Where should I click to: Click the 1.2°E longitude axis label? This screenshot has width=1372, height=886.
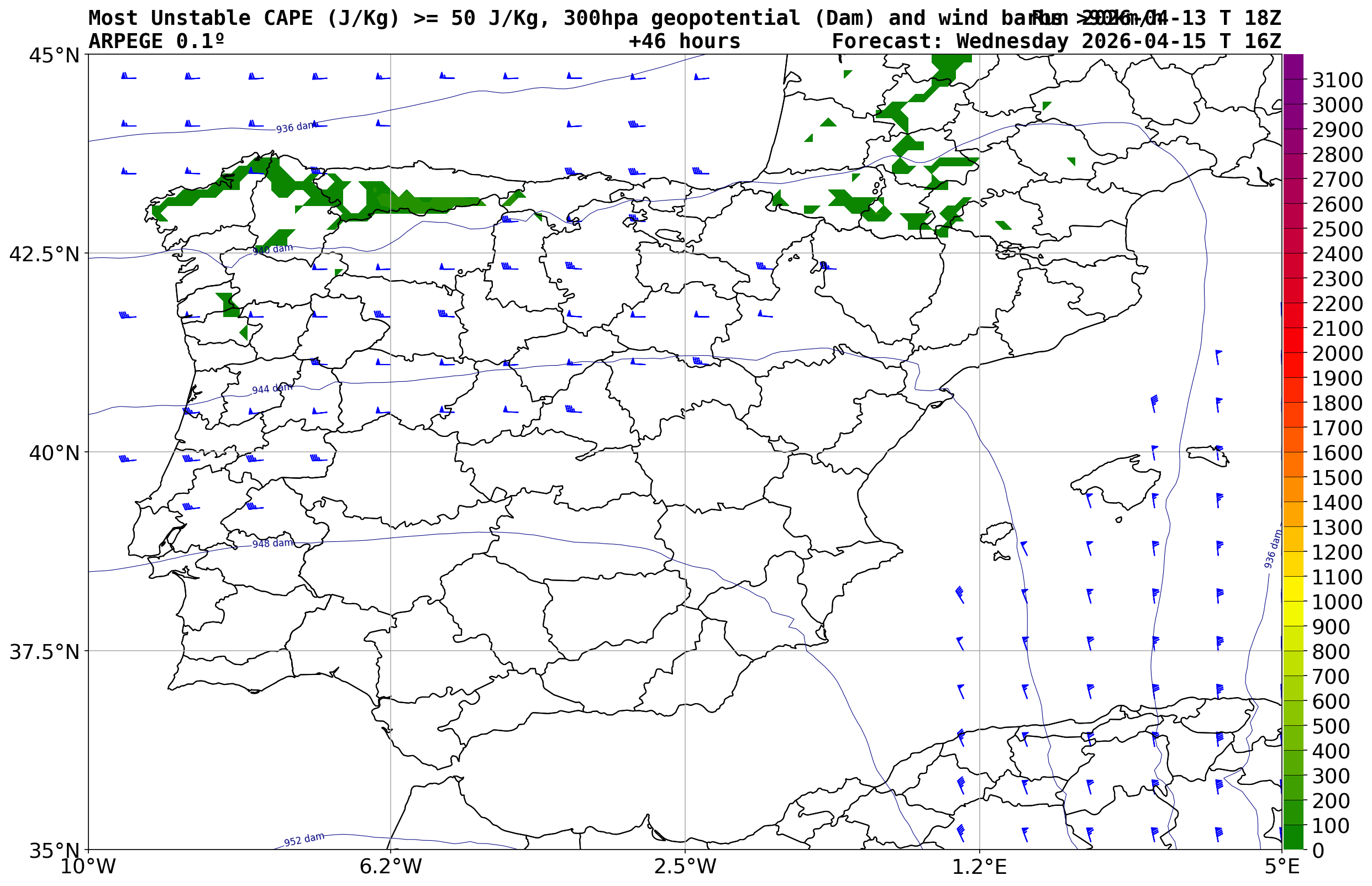point(979,867)
